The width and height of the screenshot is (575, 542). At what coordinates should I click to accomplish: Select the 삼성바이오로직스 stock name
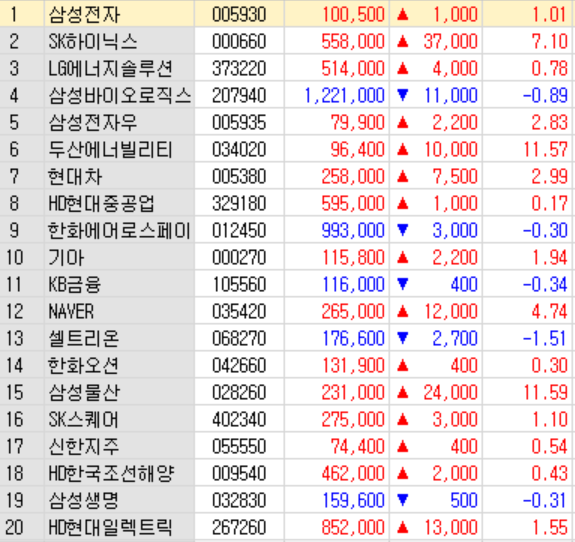tap(120, 96)
